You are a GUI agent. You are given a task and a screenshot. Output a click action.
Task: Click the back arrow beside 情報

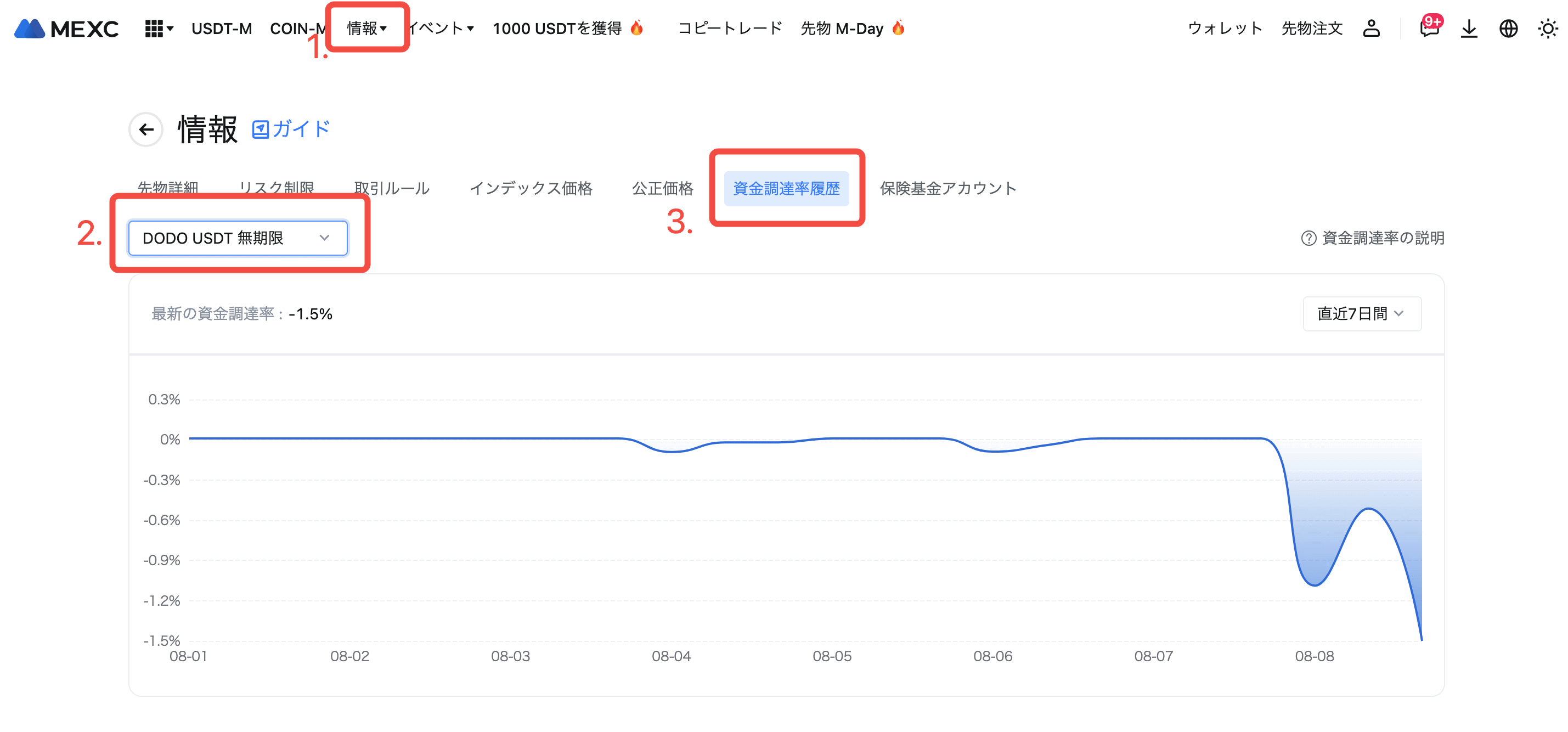point(146,129)
